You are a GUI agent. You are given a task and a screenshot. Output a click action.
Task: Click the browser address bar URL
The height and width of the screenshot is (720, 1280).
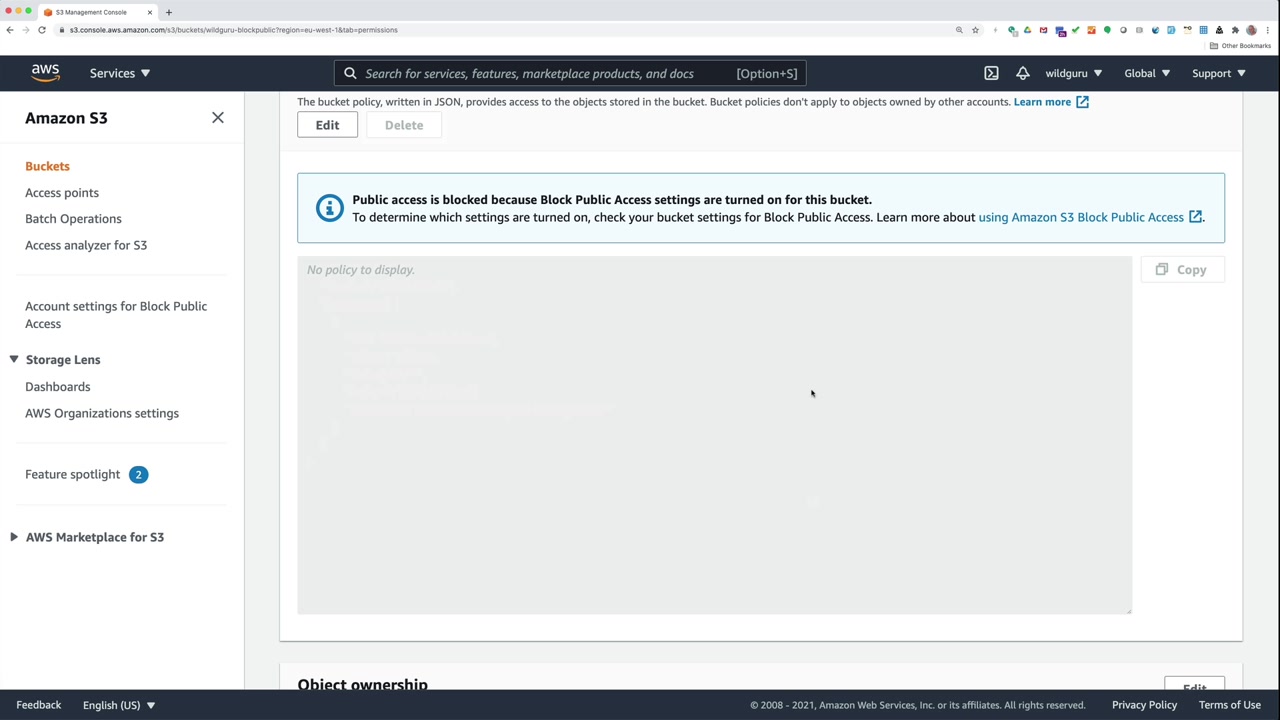(234, 30)
